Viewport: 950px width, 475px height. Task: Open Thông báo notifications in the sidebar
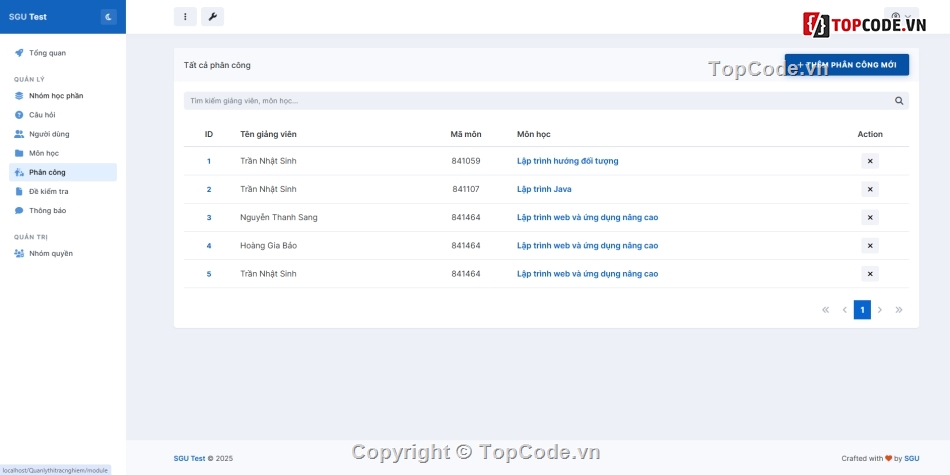point(47,211)
